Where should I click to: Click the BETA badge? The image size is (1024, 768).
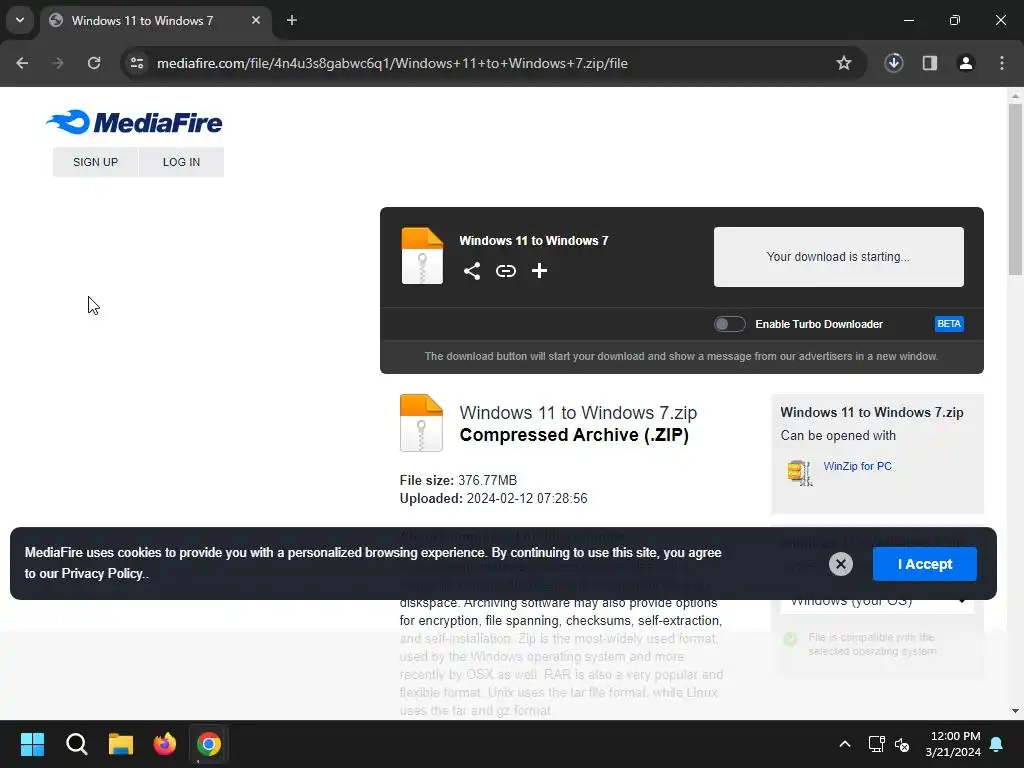[x=949, y=324]
